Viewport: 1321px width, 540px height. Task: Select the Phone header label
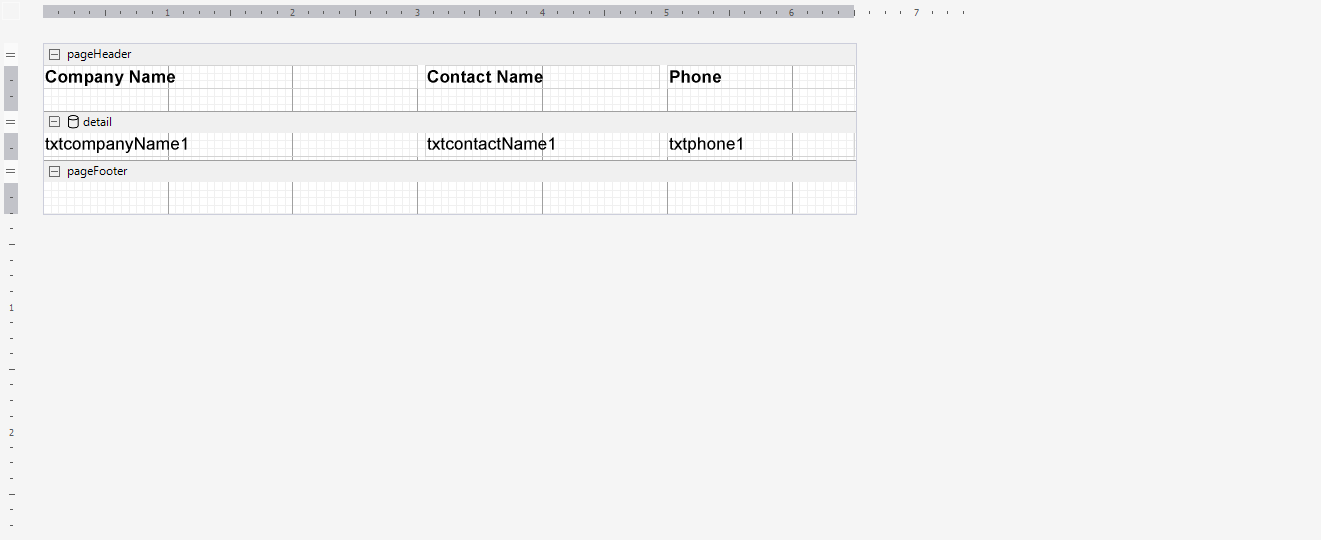pos(695,77)
